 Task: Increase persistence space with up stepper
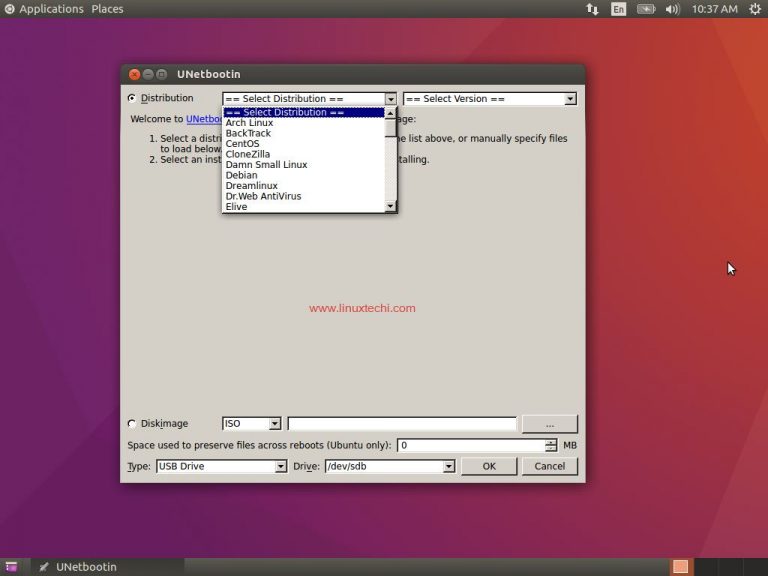[x=551, y=442]
